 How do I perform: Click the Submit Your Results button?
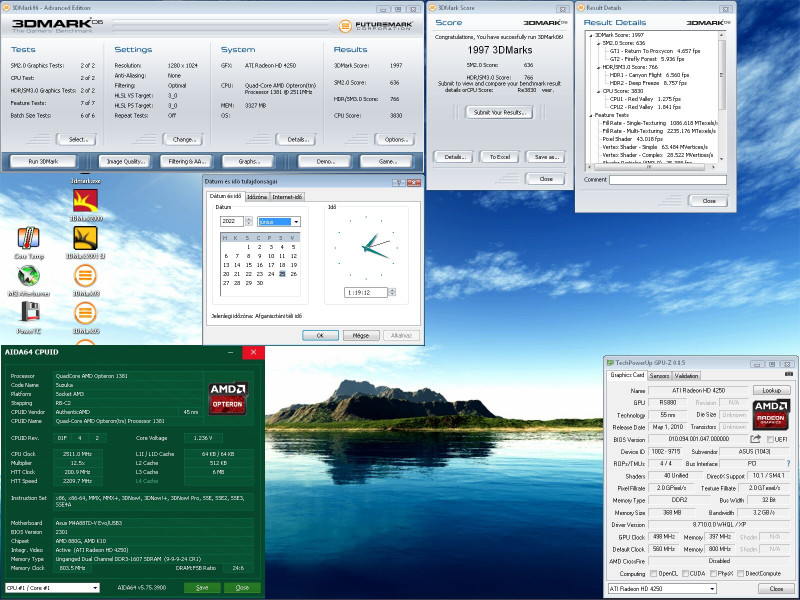click(x=501, y=113)
